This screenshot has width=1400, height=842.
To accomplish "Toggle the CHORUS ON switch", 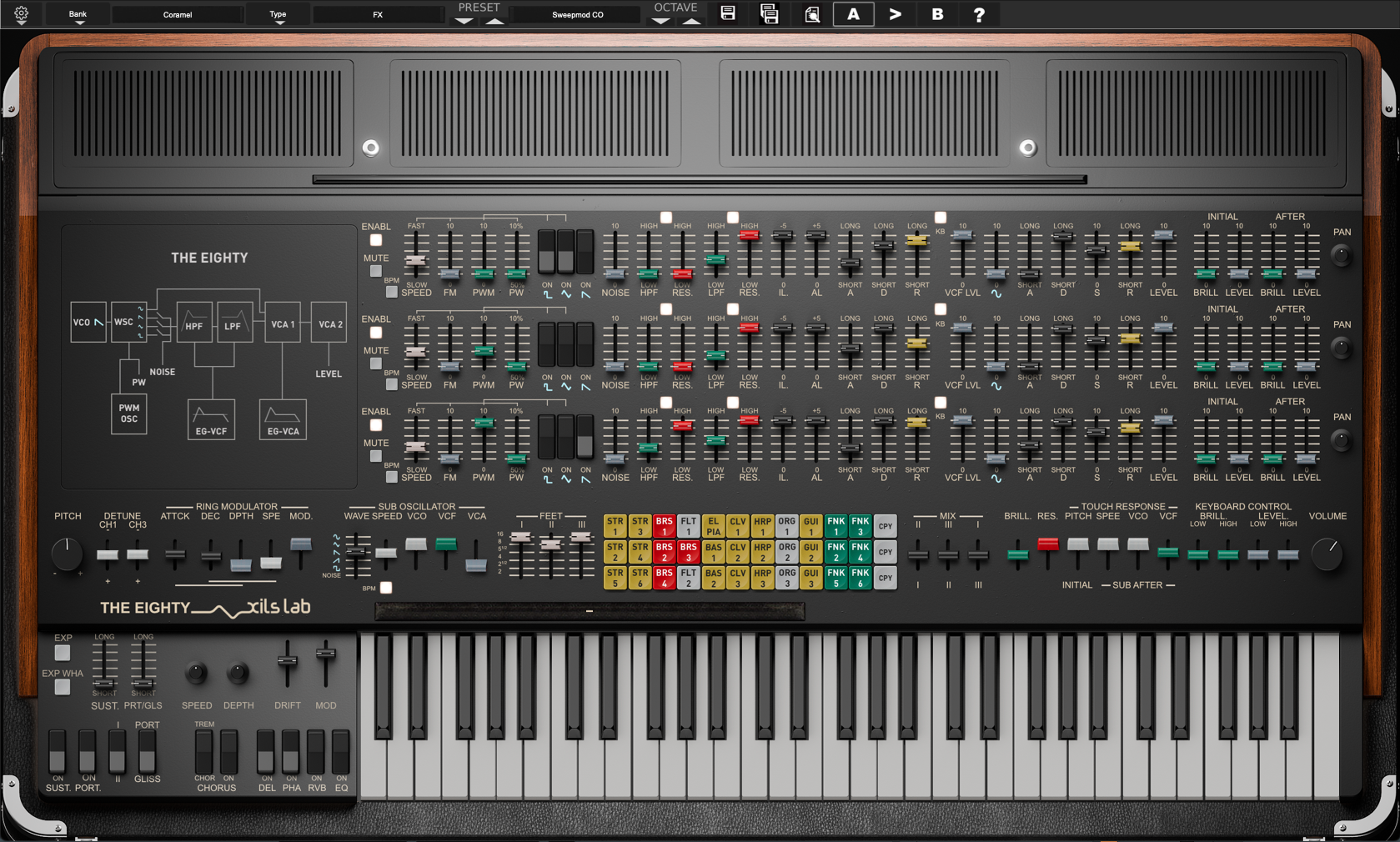I will (x=228, y=751).
